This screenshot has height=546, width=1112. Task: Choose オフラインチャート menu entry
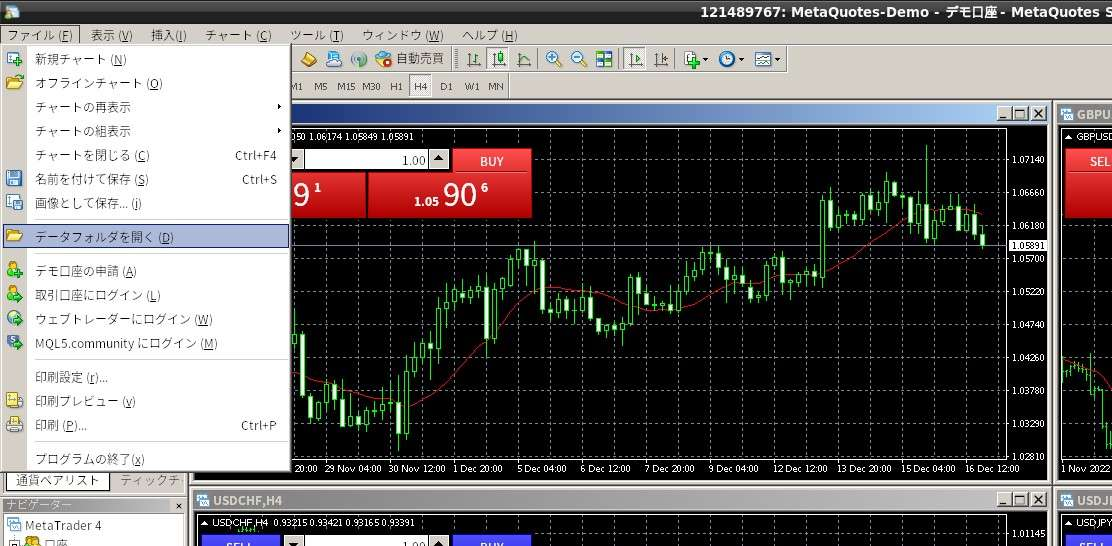coord(146,84)
